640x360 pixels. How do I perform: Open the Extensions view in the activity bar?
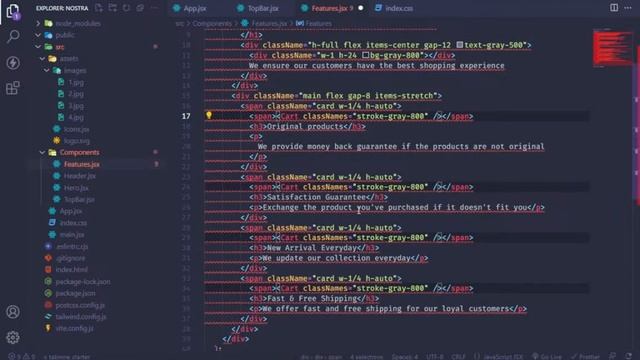tap(13, 88)
